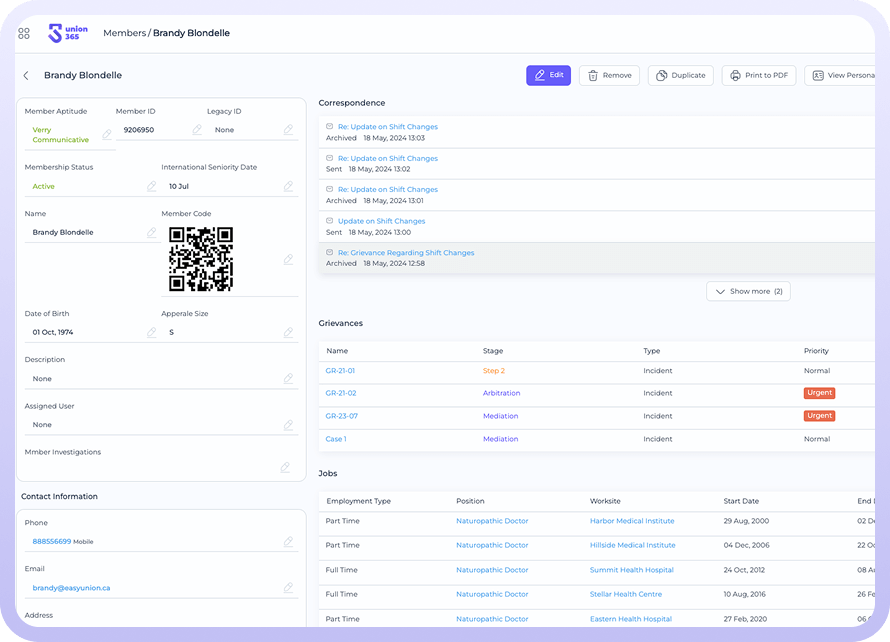Click the back arrow beside Brandy Blondelle

(x=26, y=76)
